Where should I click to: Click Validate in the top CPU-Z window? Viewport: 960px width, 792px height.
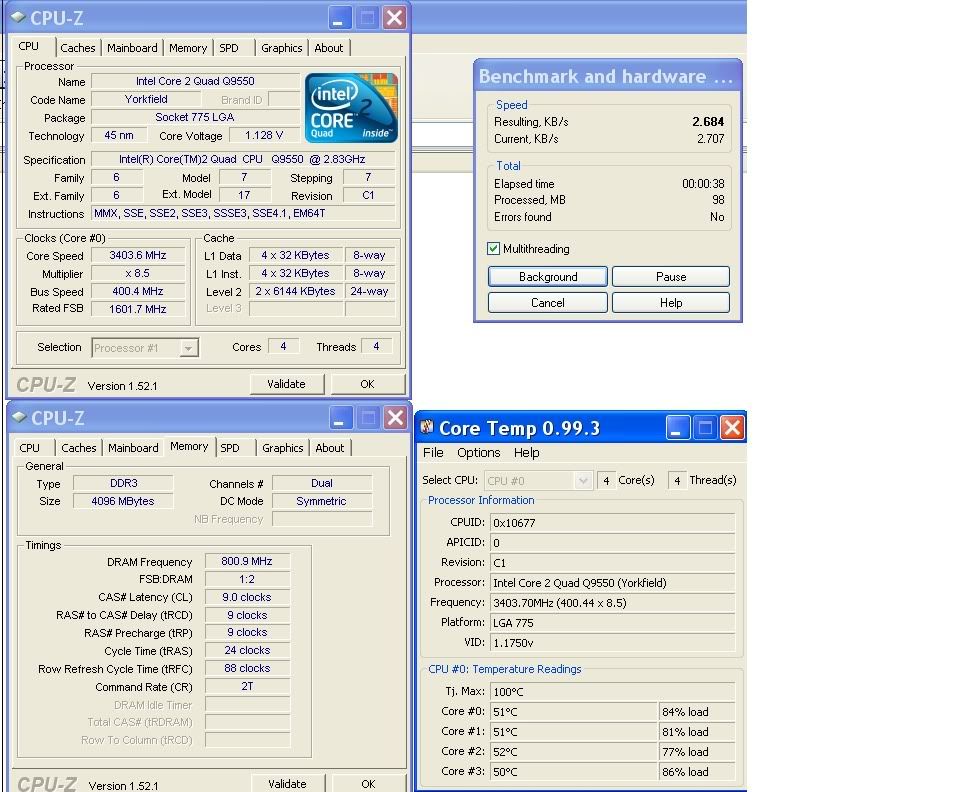[x=287, y=384]
